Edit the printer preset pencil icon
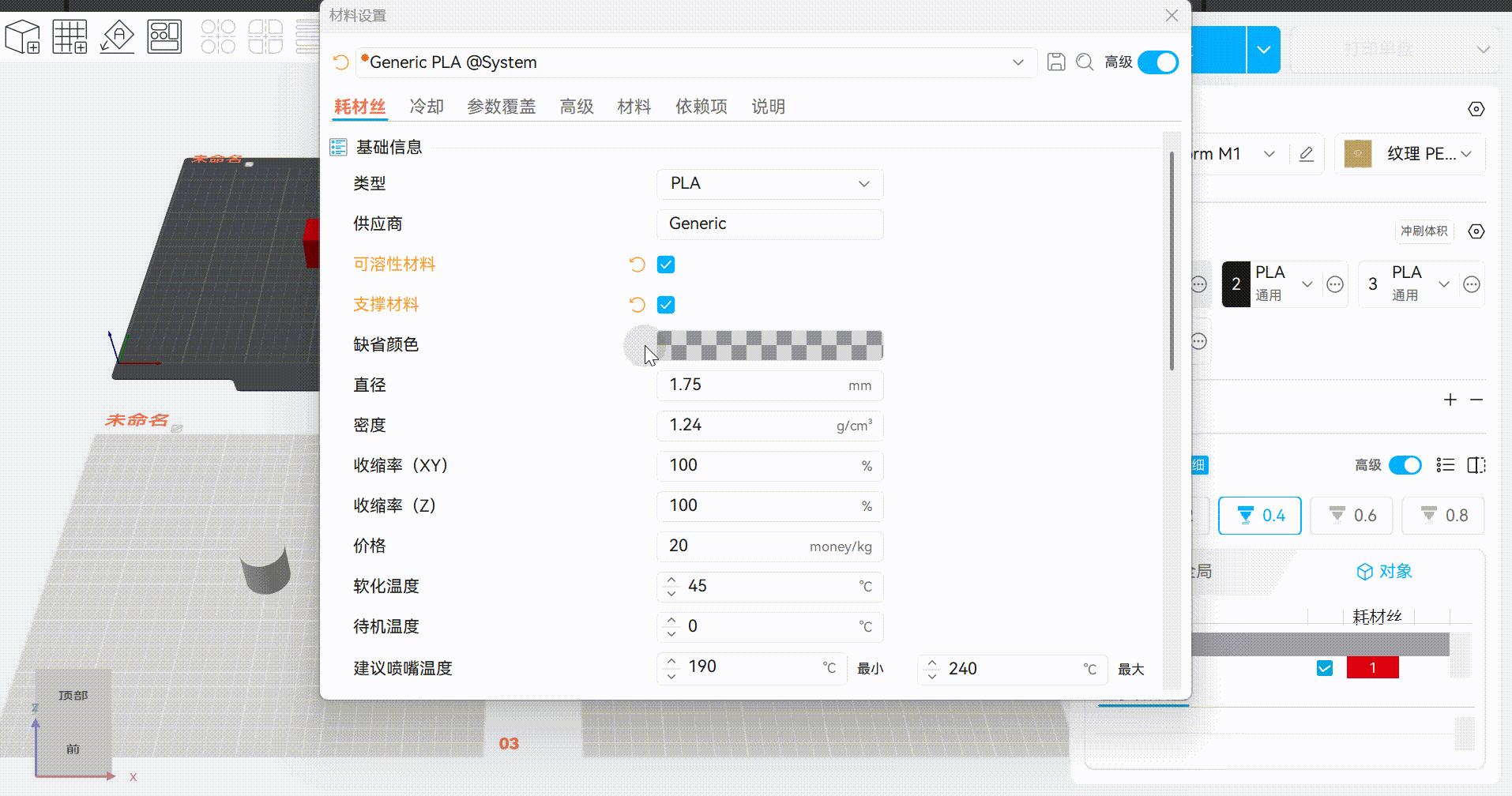Image resolution: width=1512 pixels, height=796 pixels. pos(1307,154)
